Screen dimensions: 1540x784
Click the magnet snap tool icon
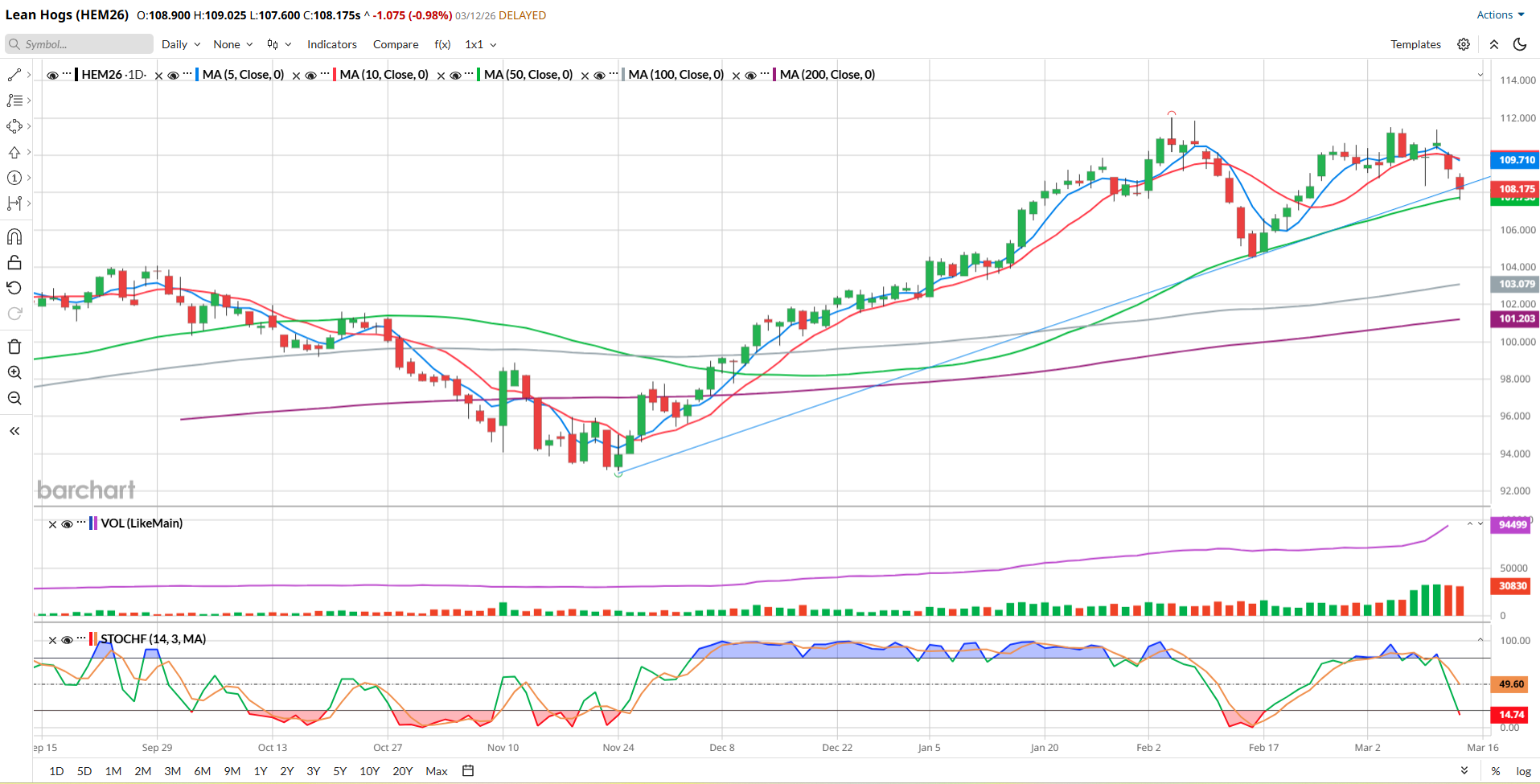[14, 236]
